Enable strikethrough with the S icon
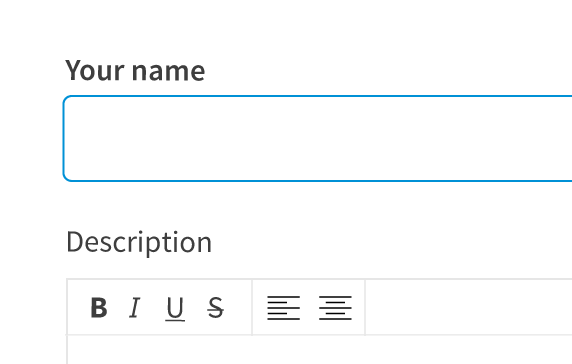The image size is (572, 364). 215,308
